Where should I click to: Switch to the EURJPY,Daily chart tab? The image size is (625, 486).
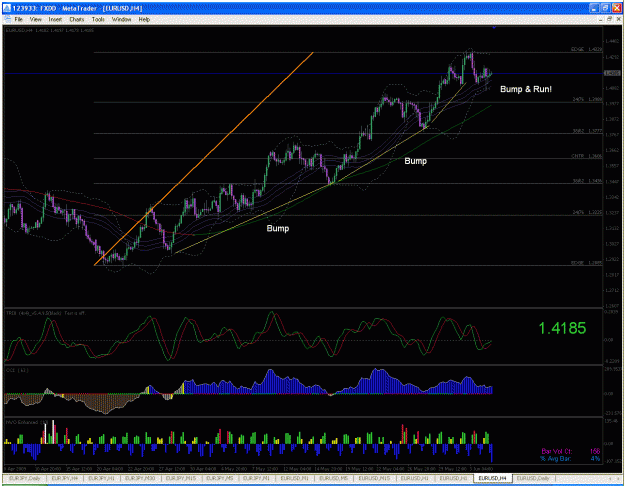[x=25, y=478]
